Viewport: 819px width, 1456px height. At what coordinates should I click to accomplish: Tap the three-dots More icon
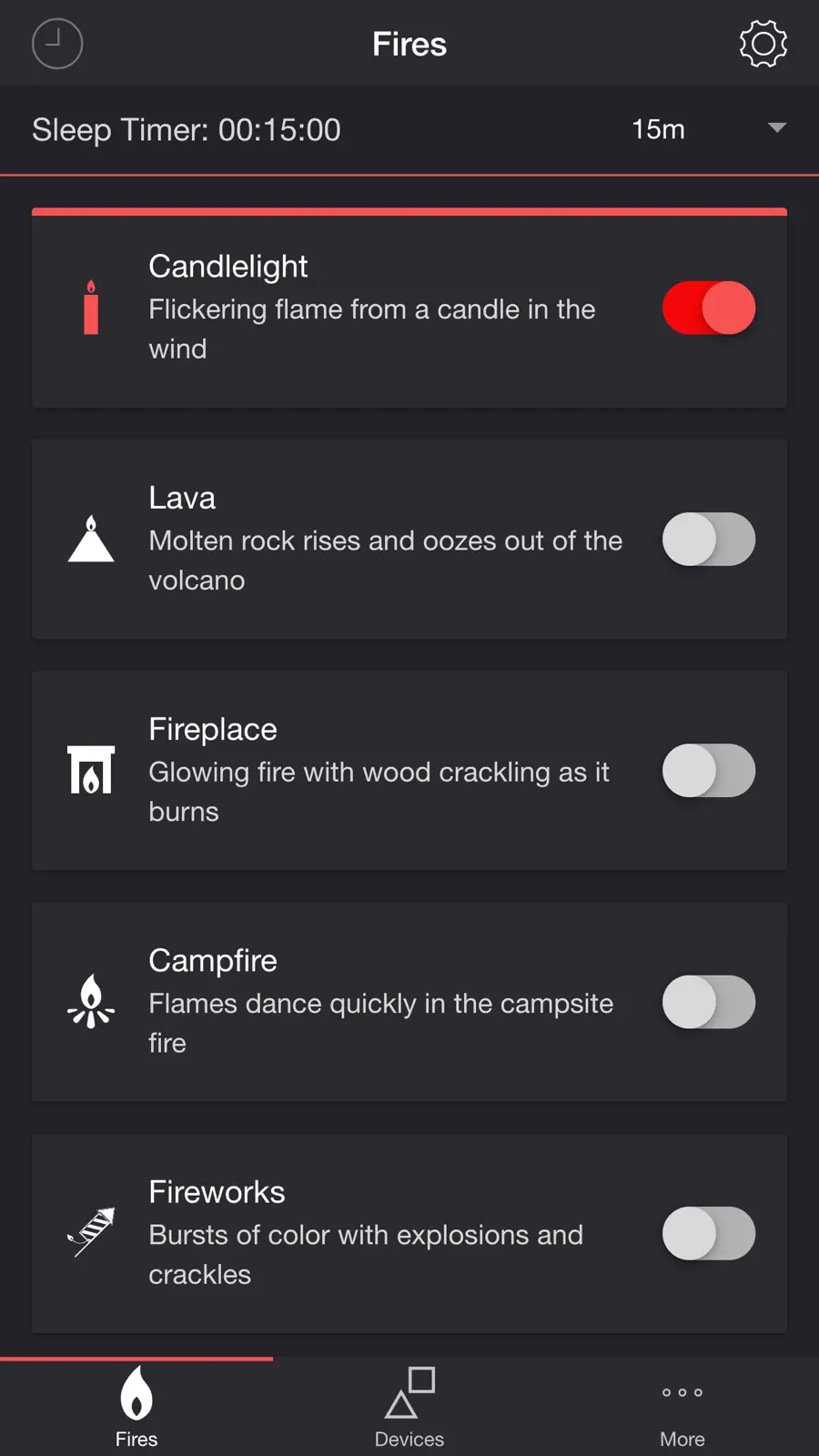coord(682,1392)
